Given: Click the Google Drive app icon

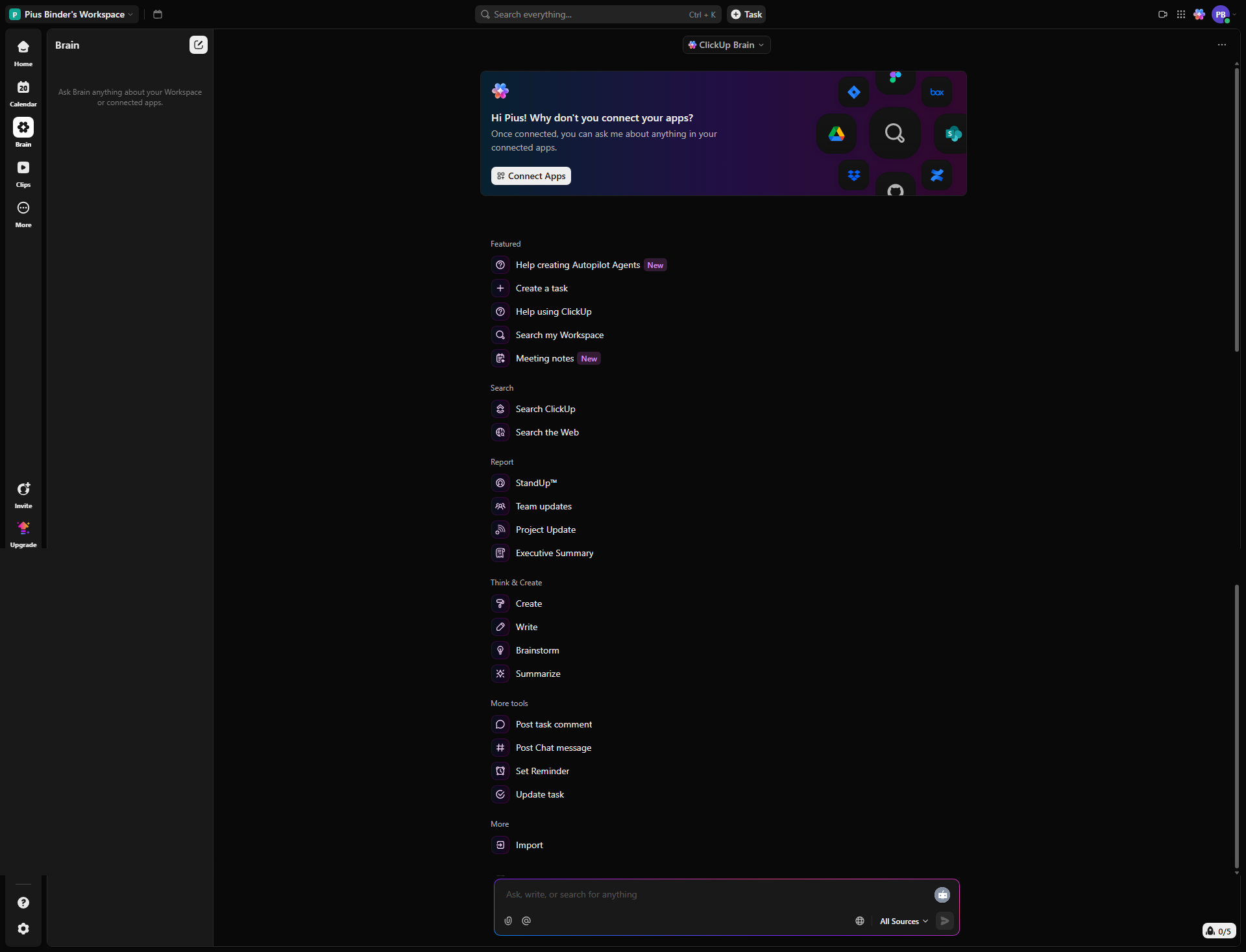Looking at the screenshot, I should [837, 134].
